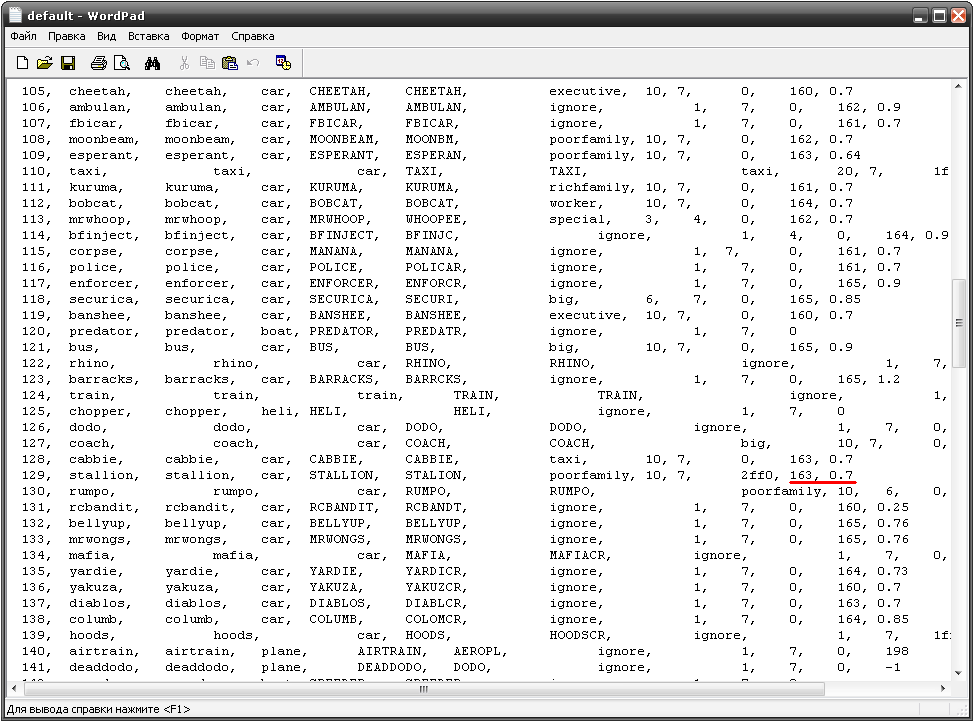
Task: Insert date and time via toolbar
Action: coord(283,63)
